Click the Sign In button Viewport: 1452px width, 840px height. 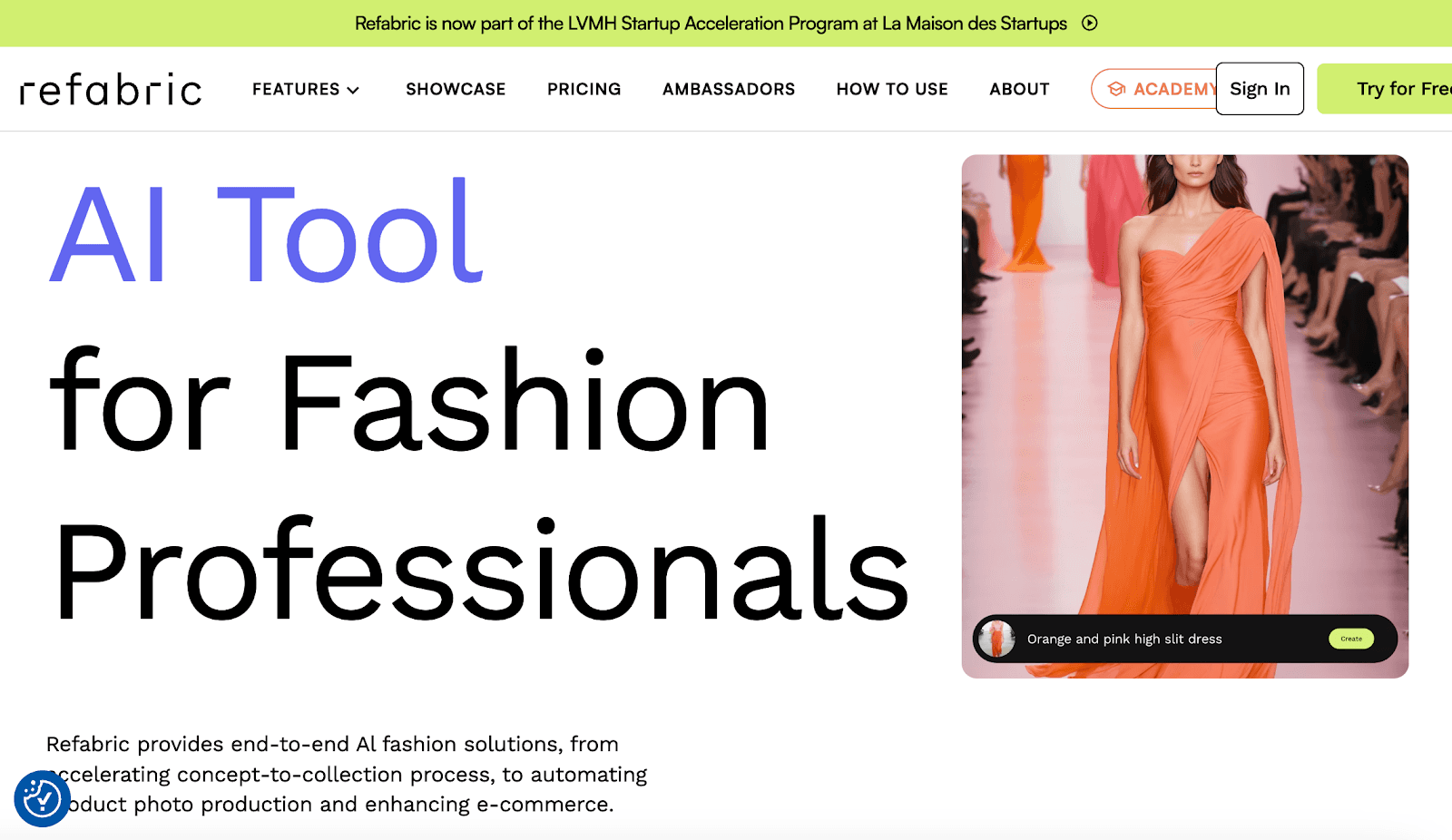pos(1260,89)
